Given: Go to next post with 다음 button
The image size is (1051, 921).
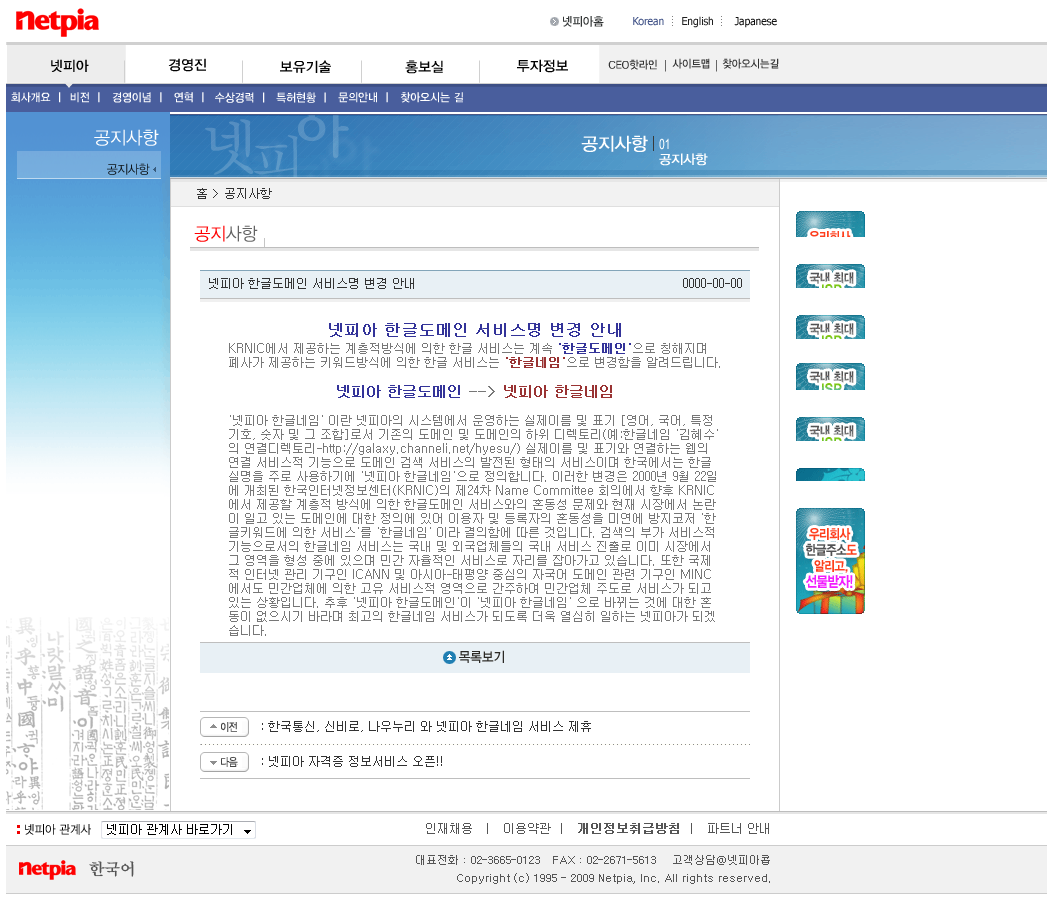Looking at the screenshot, I should pos(224,762).
